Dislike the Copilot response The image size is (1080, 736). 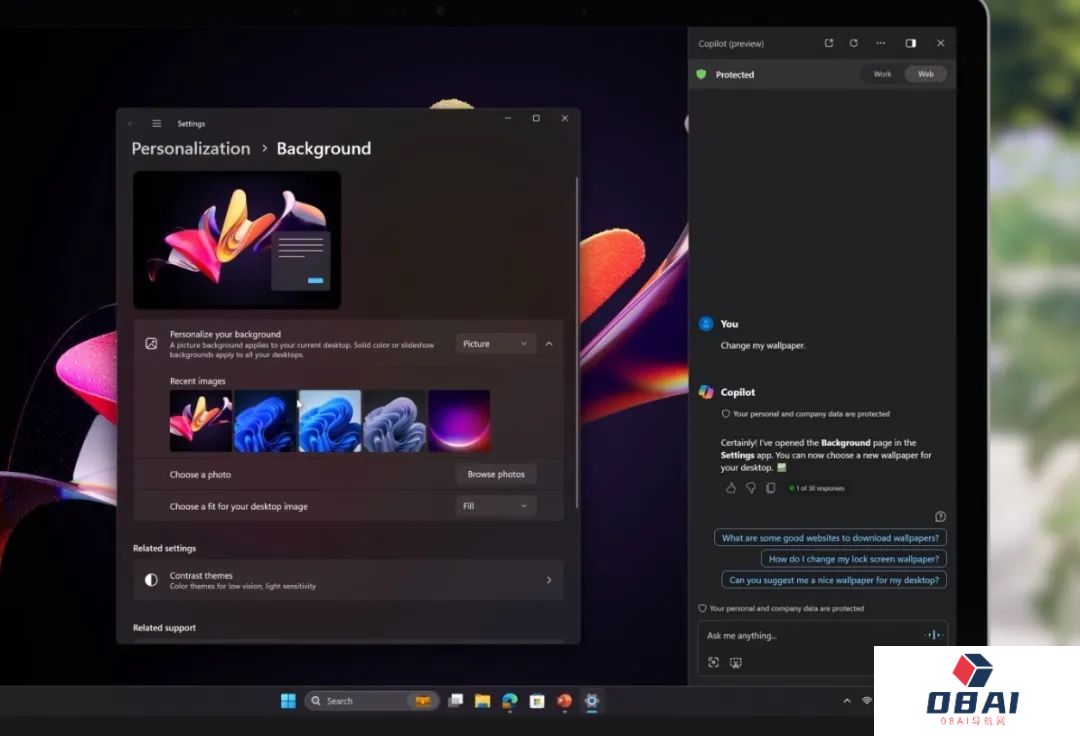pyautogui.click(x=751, y=487)
